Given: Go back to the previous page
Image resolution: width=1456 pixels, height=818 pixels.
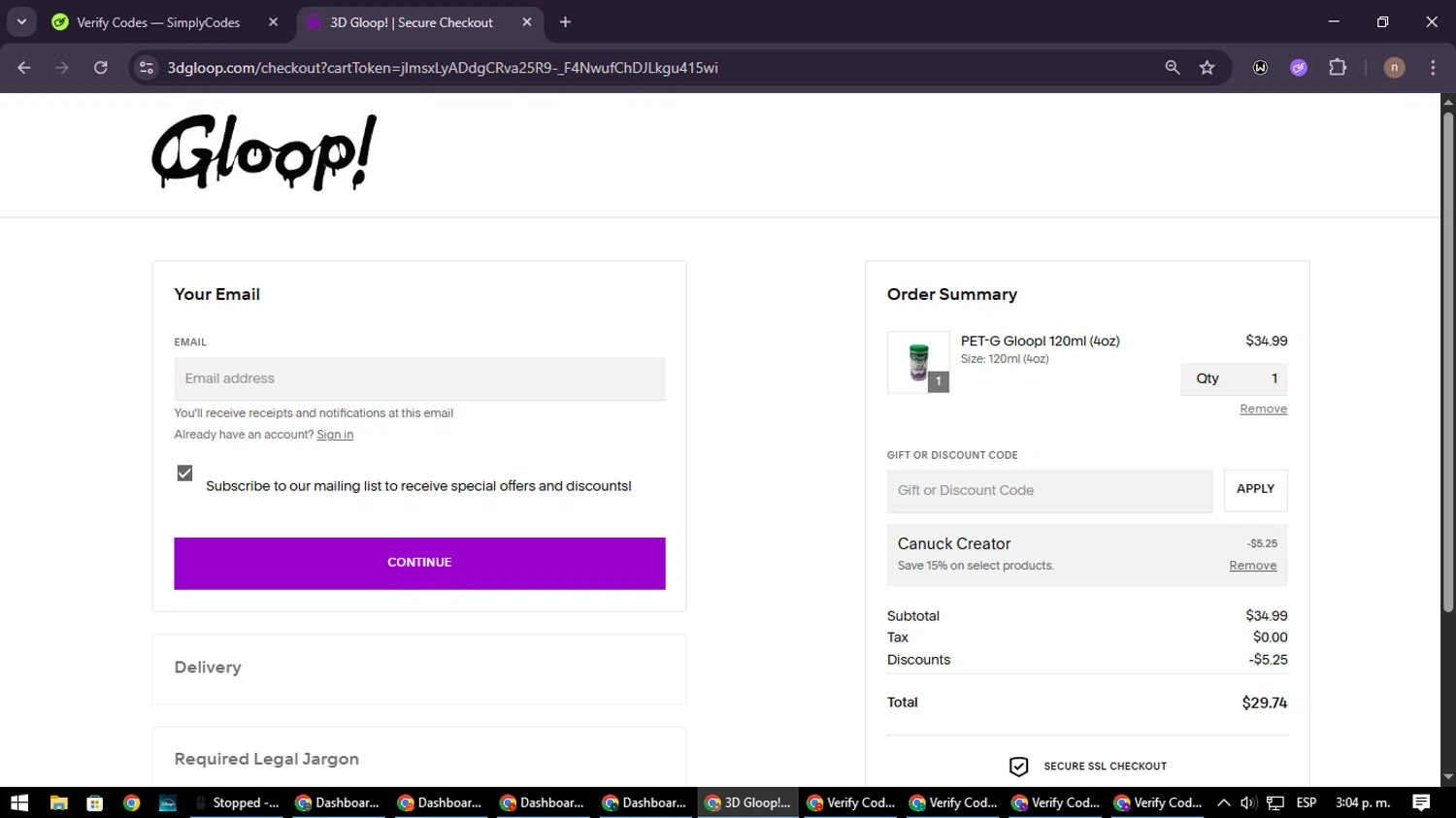Looking at the screenshot, I should click(24, 68).
